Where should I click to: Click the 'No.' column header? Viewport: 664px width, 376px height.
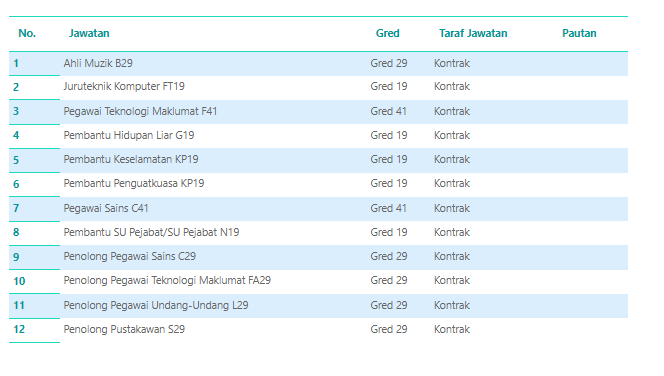(27, 33)
